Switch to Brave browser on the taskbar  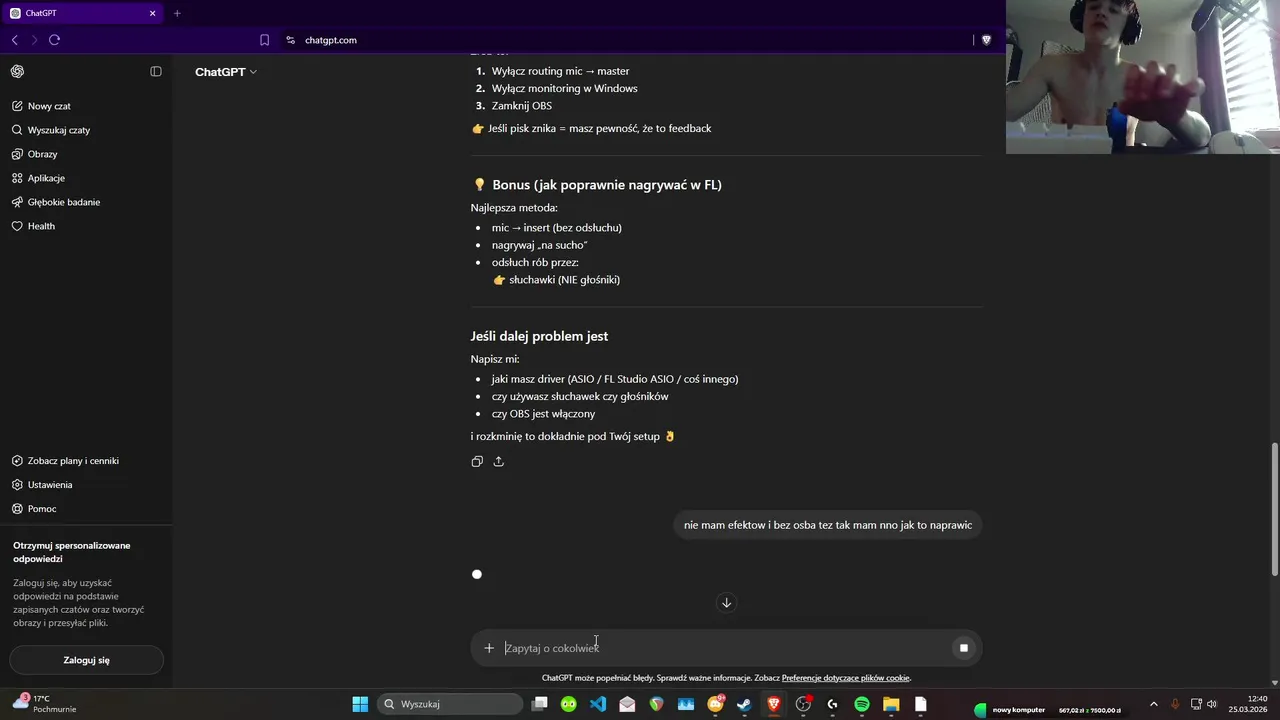coord(774,704)
